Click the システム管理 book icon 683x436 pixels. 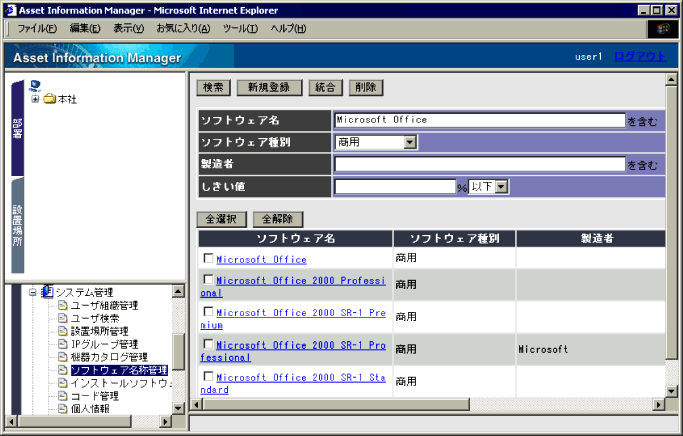(47, 292)
